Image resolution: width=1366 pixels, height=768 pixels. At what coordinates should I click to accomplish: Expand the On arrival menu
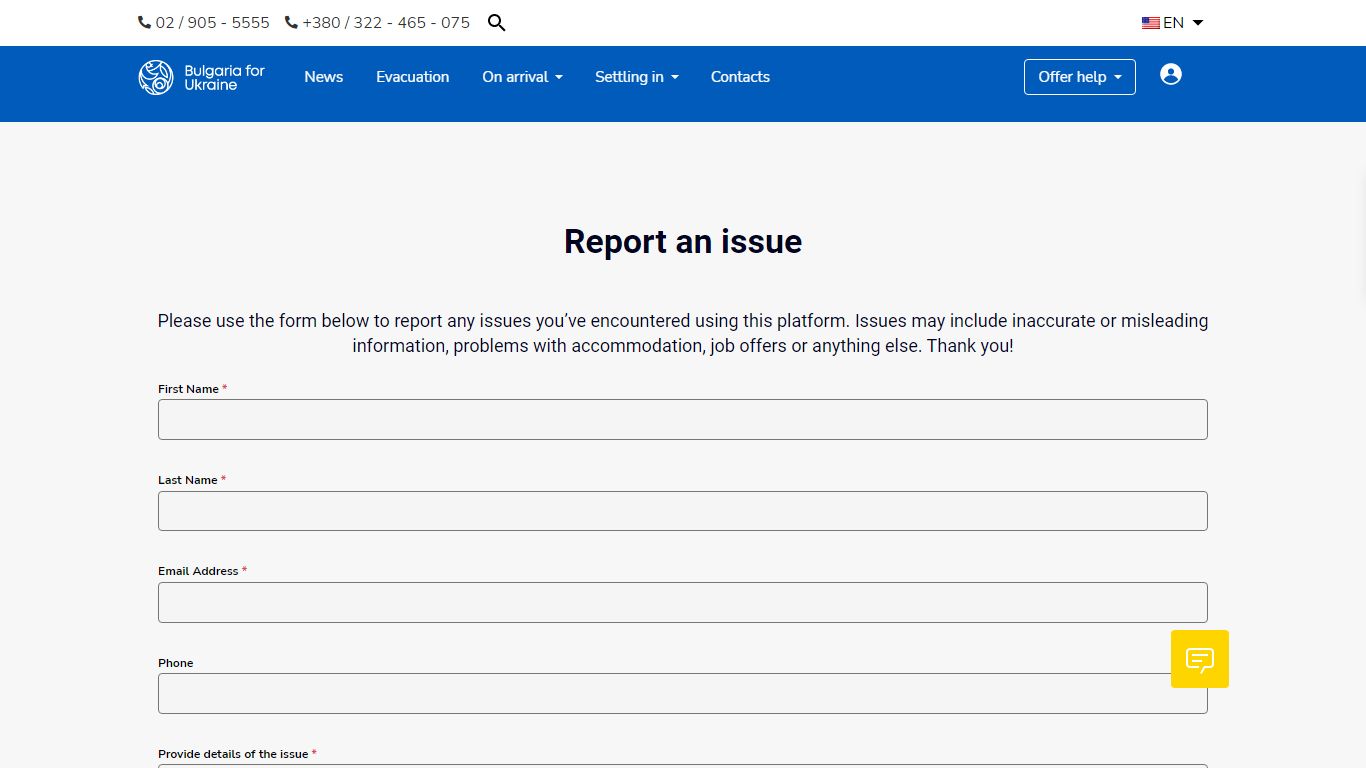tap(522, 77)
